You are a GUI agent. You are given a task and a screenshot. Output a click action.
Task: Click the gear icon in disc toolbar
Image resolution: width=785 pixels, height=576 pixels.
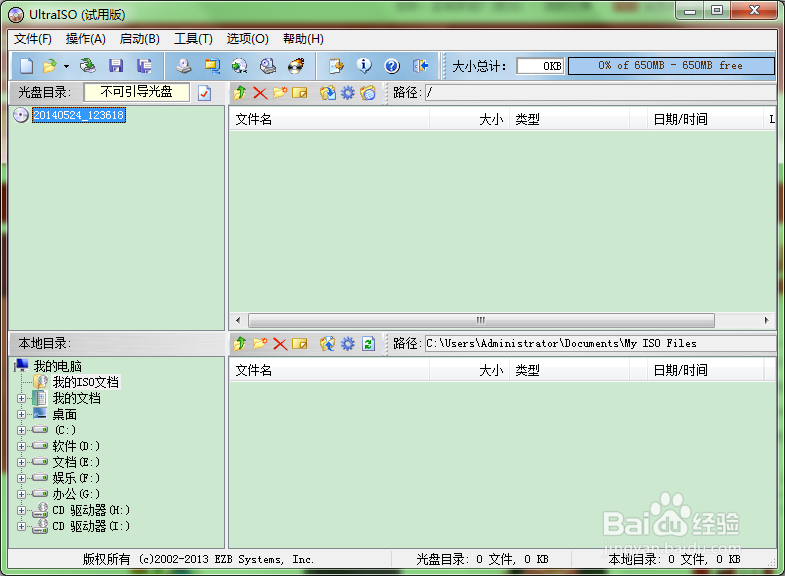pos(347,93)
